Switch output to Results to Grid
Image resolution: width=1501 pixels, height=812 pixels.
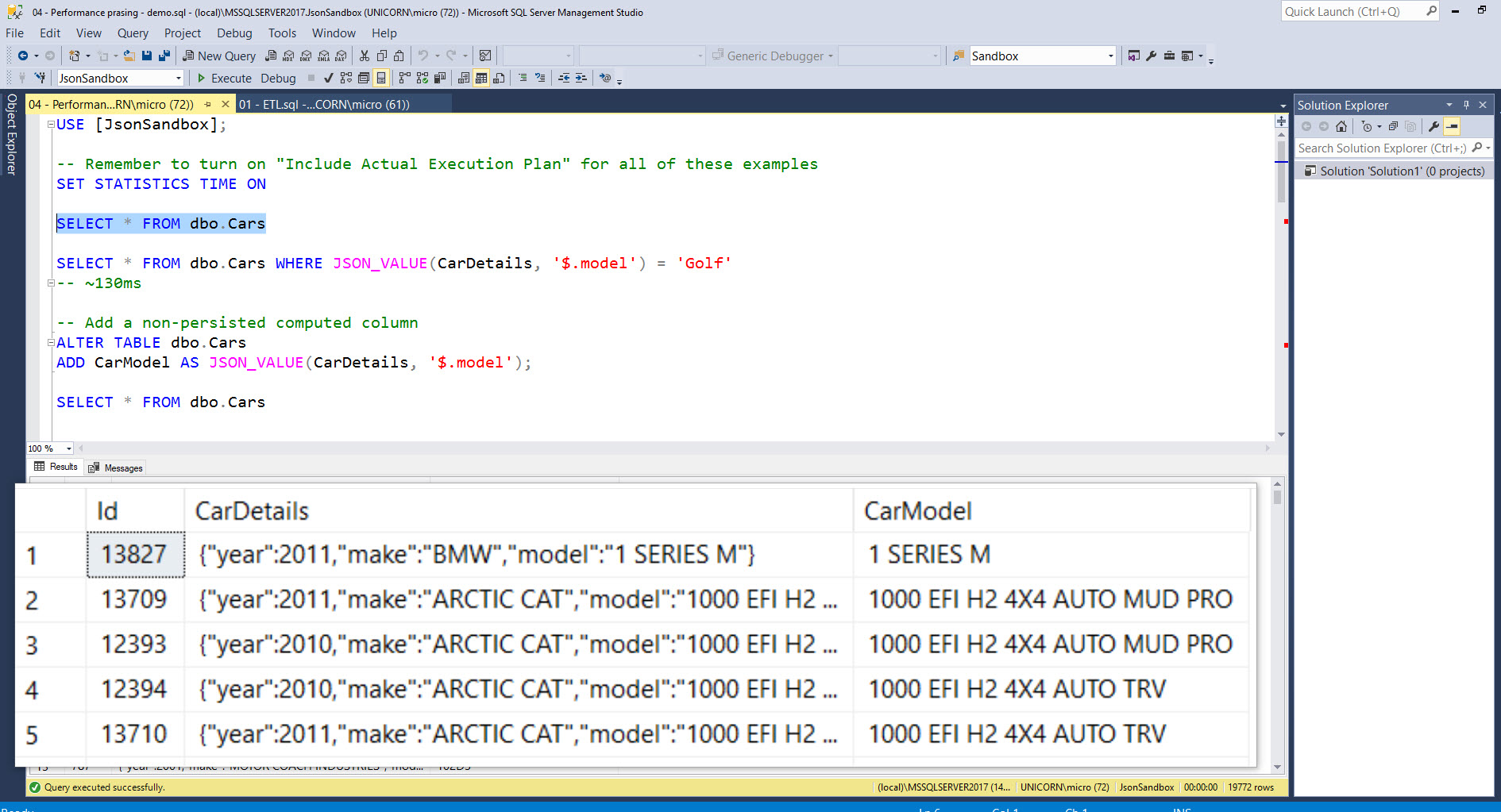pos(481,78)
